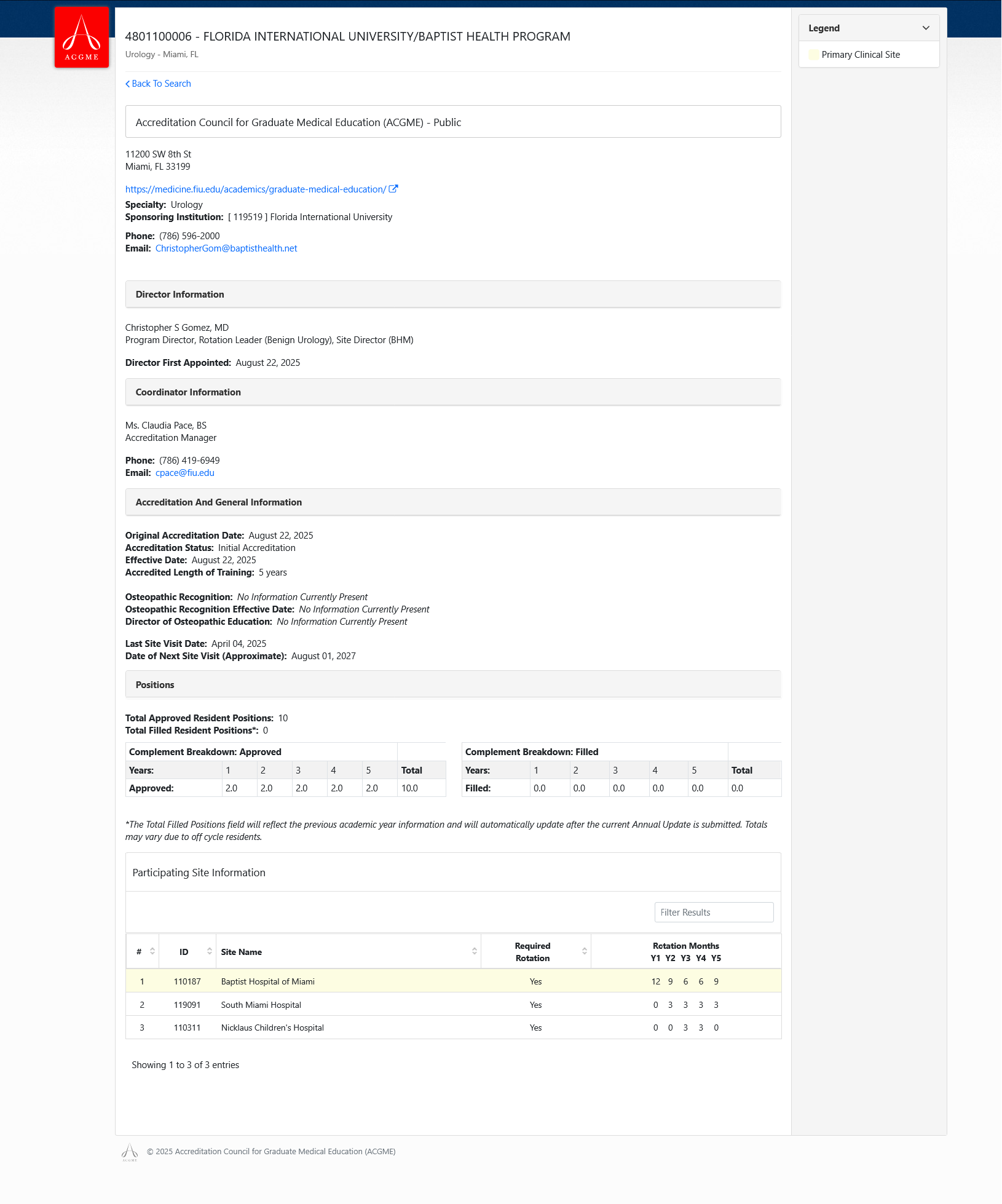Image resolution: width=1002 pixels, height=1204 pixels.
Task: Click the Positions section header
Action: pyautogui.click(x=453, y=685)
